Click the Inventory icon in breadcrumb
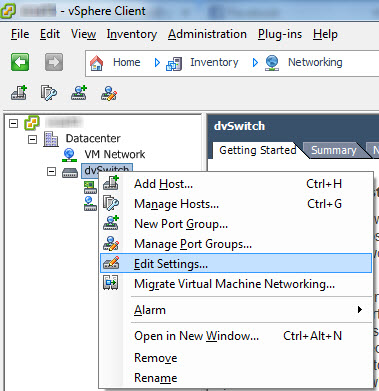379x391 pixels. click(174, 63)
